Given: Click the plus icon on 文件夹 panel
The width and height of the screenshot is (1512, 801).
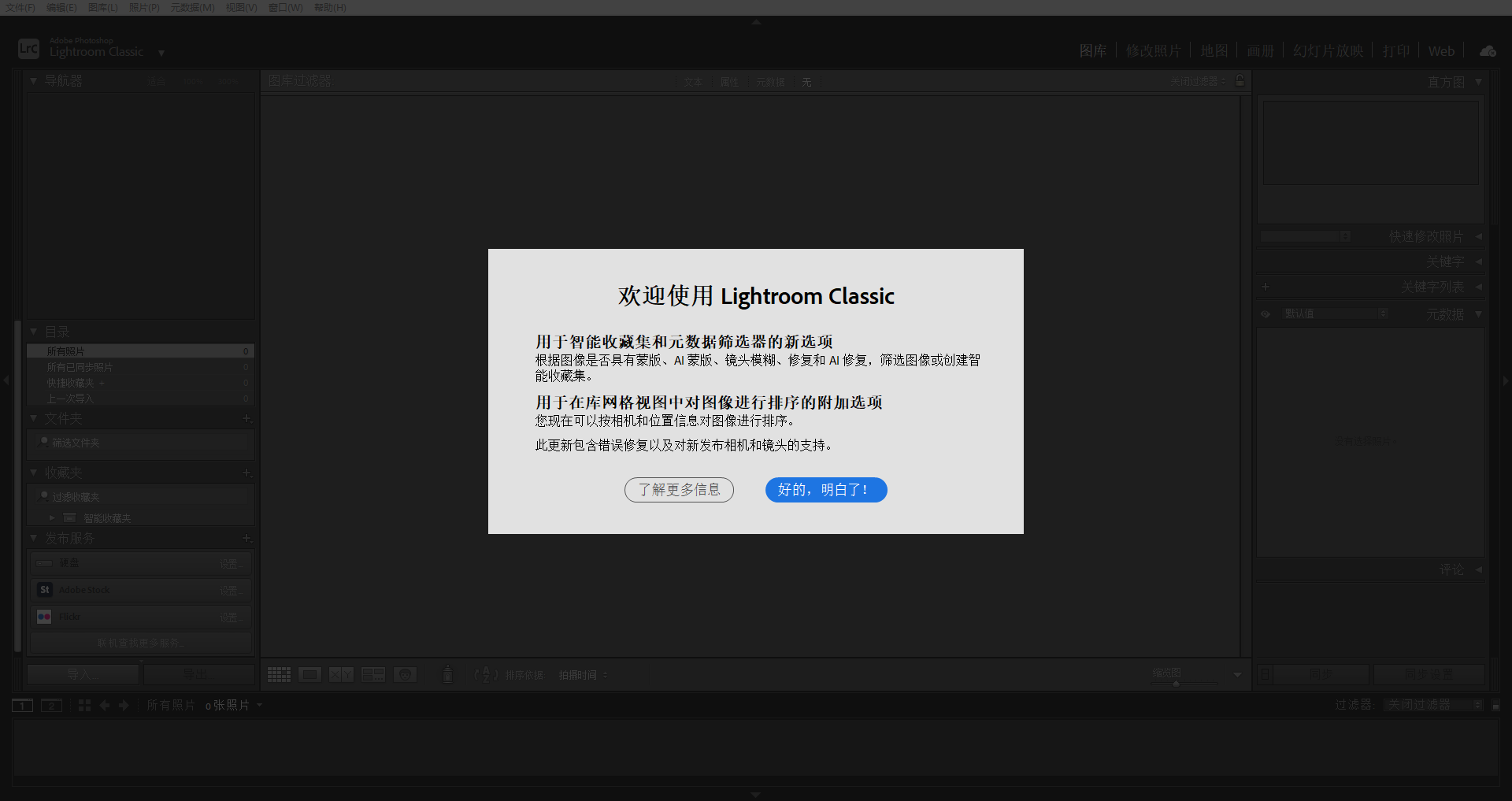Looking at the screenshot, I should pos(246,418).
